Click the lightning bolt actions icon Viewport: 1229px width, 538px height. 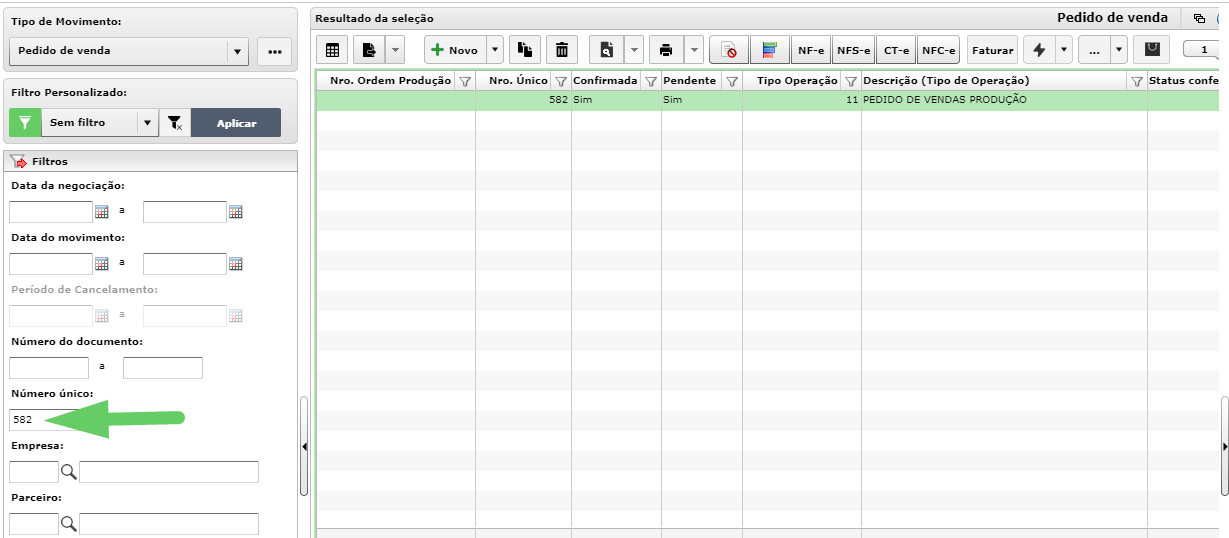tap(1039, 50)
